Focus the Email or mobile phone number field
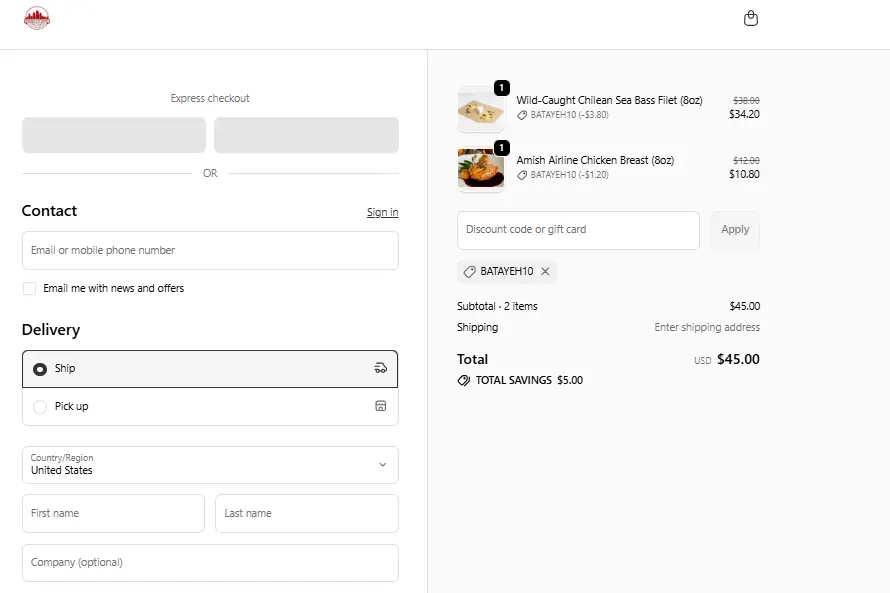The height and width of the screenshot is (593, 890). click(x=210, y=251)
